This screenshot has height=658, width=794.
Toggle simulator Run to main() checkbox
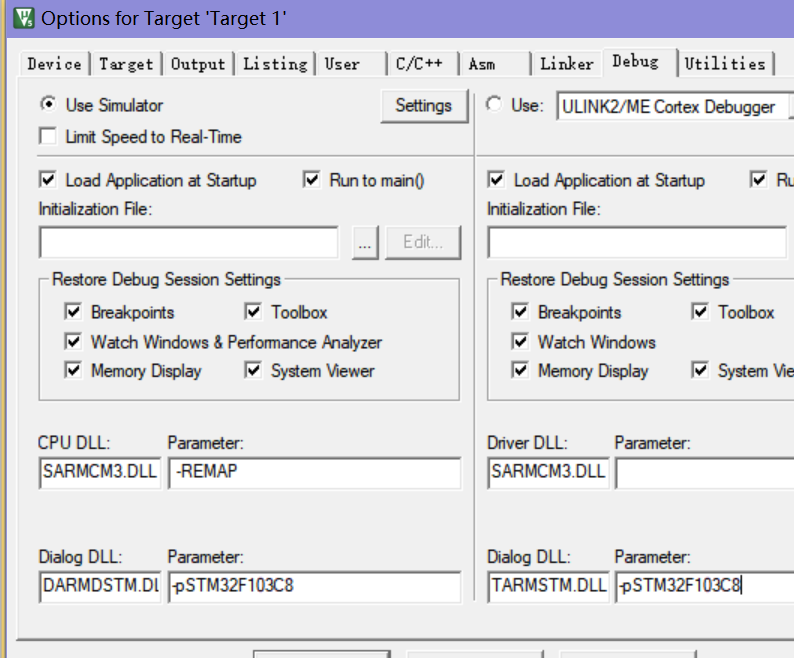point(311,180)
